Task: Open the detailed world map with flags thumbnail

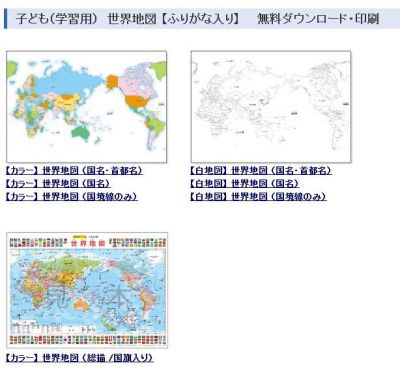Action: (87, 290)
